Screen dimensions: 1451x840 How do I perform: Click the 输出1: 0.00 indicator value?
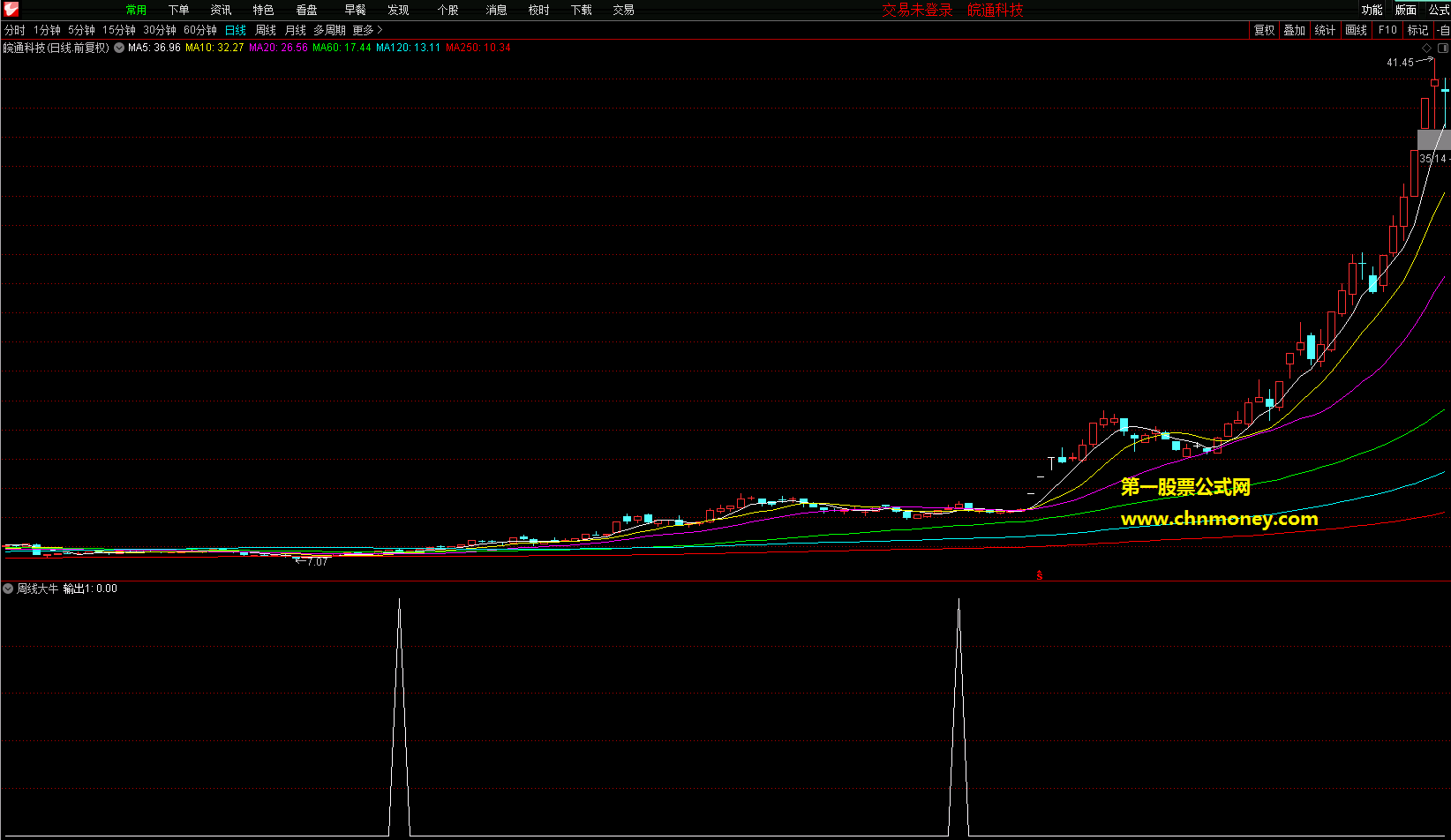[x=90, y=589]
